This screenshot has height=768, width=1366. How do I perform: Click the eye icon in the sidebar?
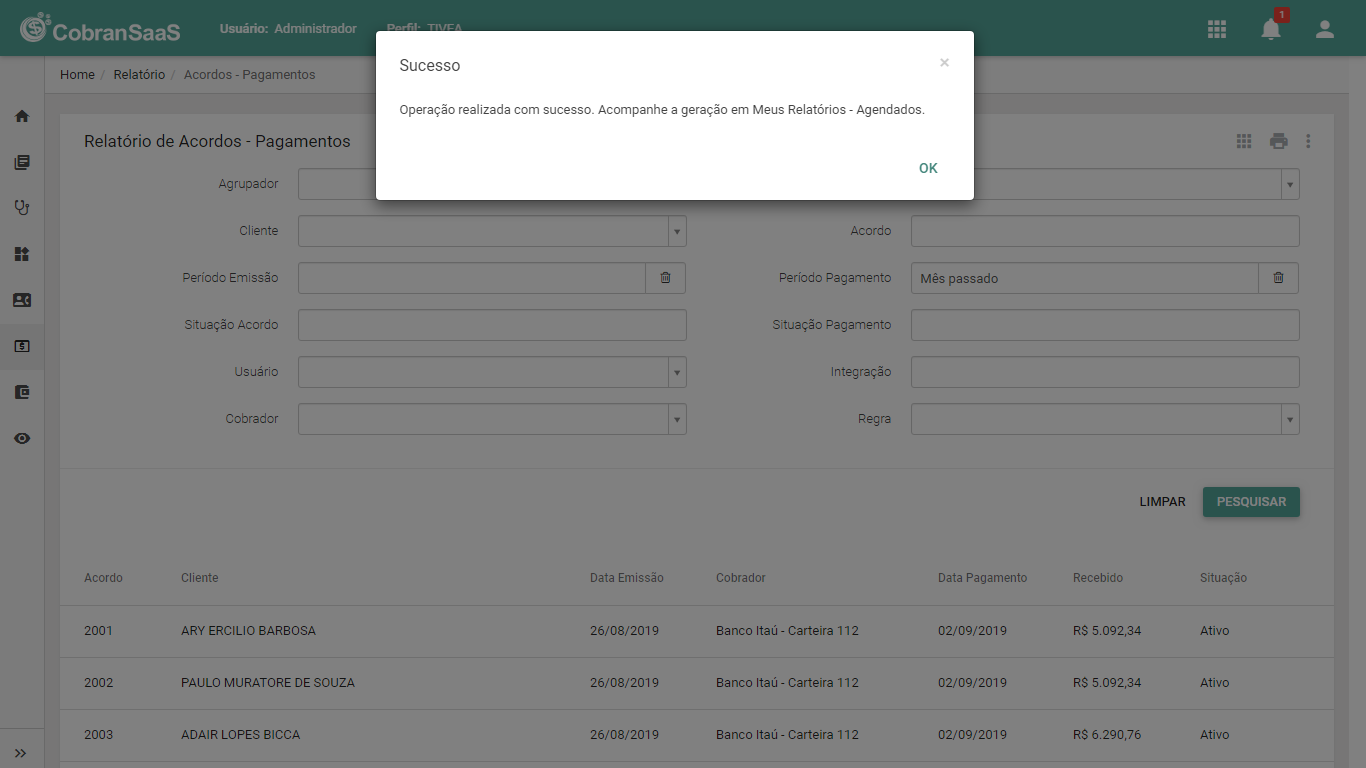click(22, 438)
